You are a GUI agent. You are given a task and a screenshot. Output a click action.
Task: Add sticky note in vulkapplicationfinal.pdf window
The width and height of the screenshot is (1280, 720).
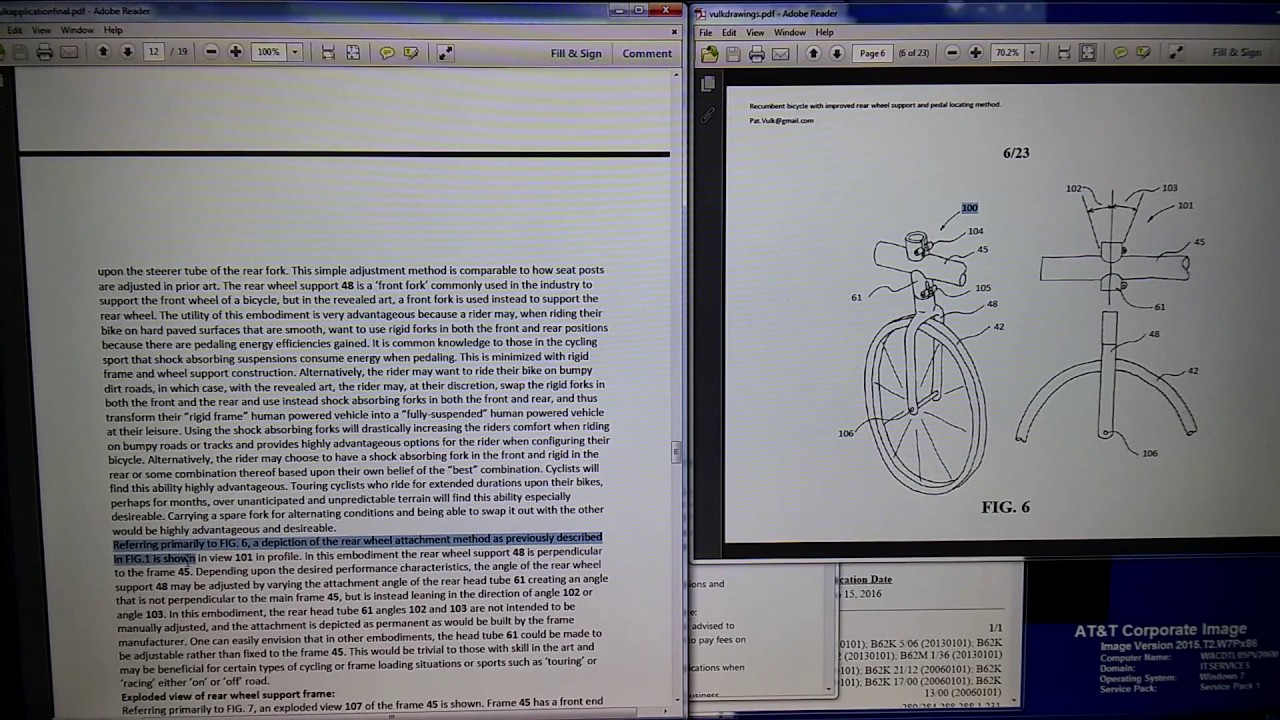tap(387, 52)
